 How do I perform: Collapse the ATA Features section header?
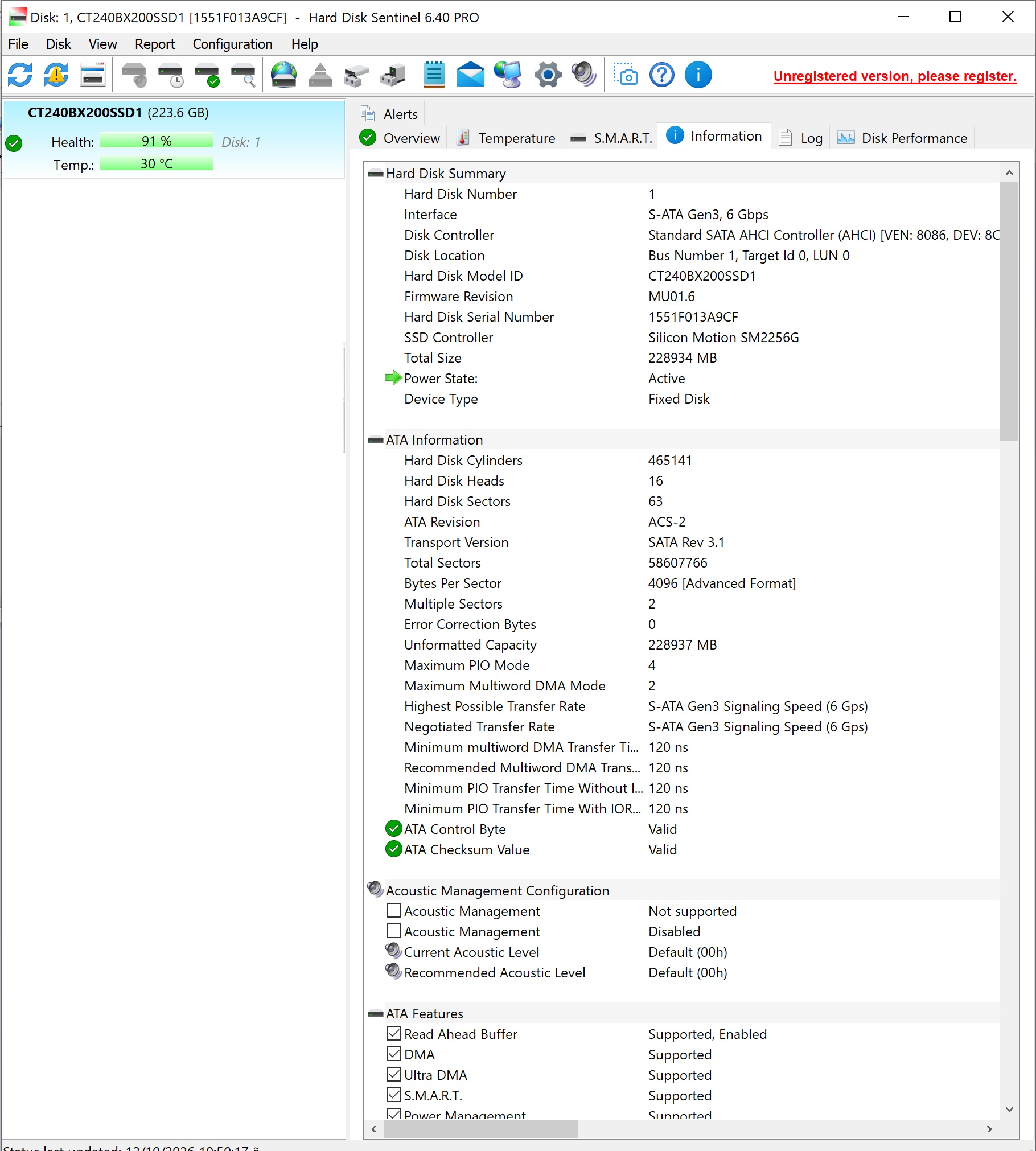376,1014
